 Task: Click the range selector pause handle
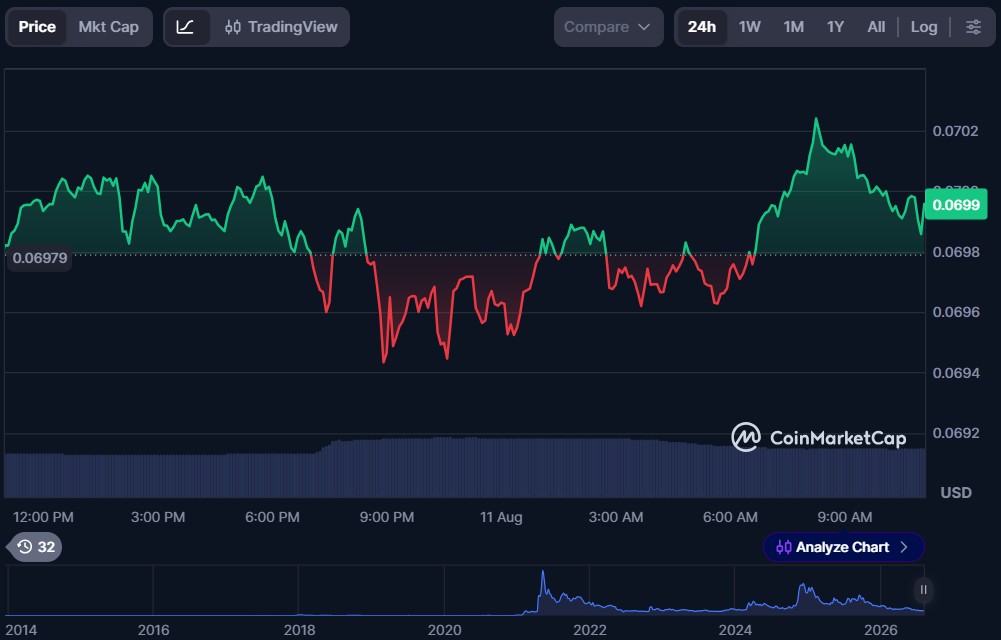(x=922, y=590)
